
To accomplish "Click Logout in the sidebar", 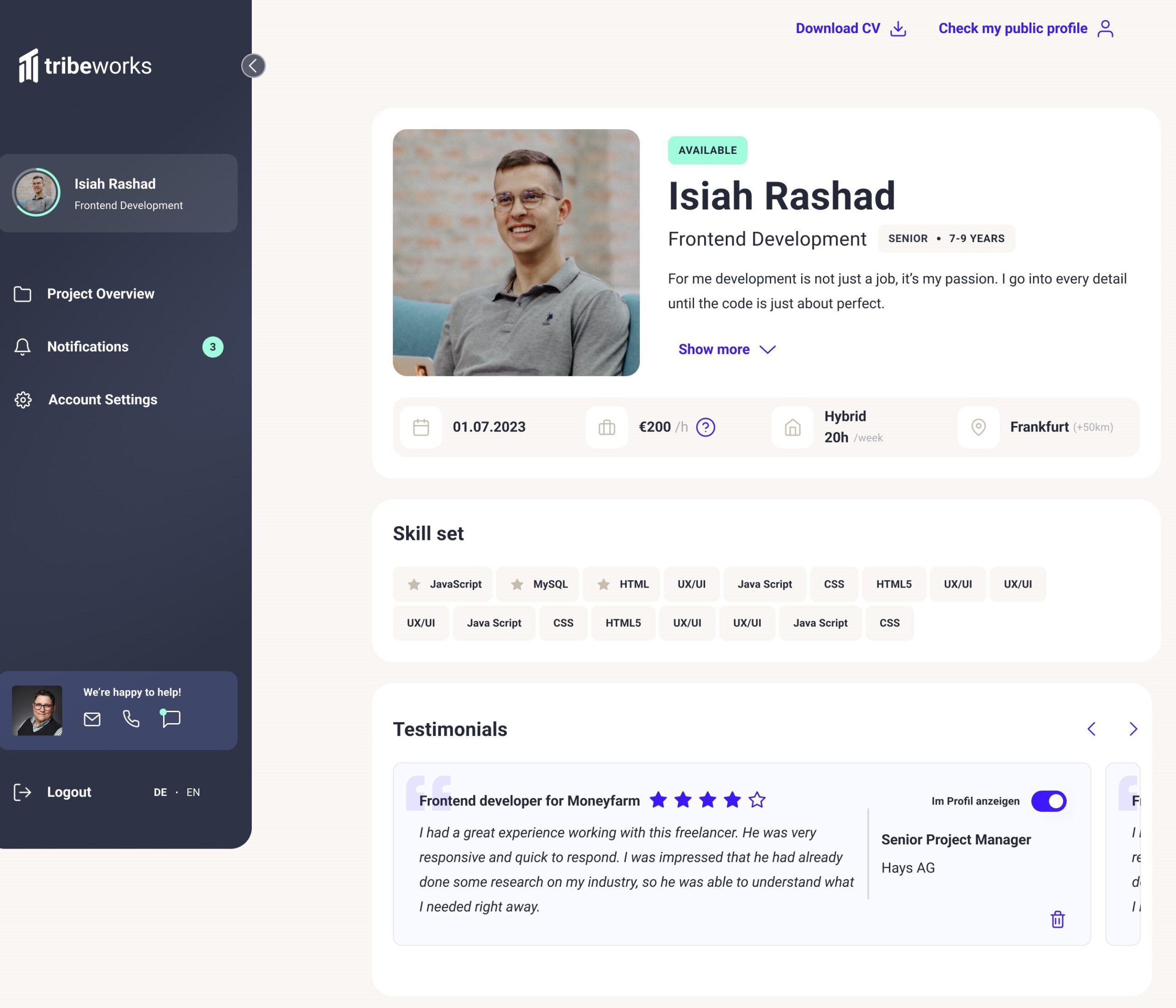I will (x=69, y=793).
